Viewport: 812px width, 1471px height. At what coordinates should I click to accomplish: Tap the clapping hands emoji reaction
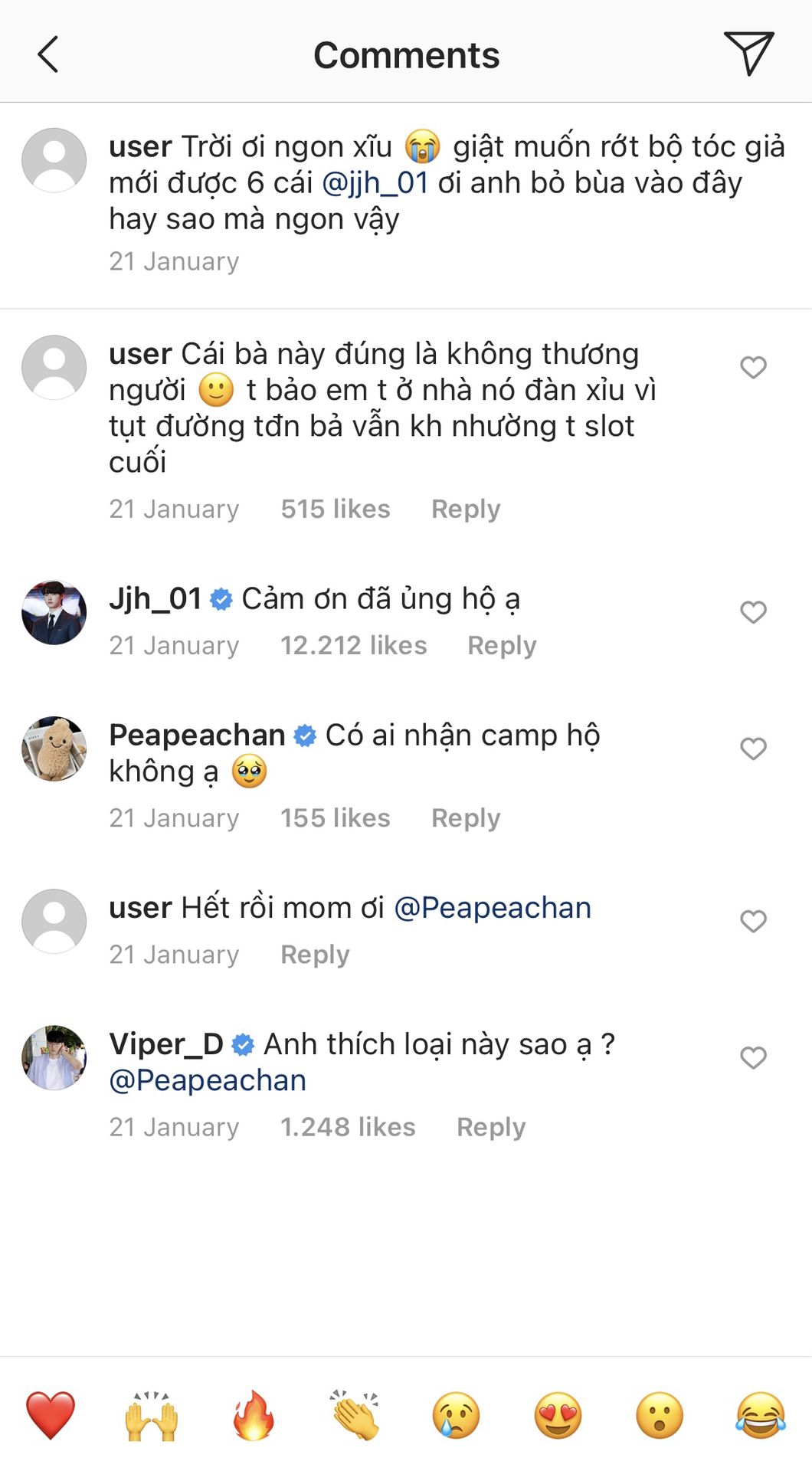click(355, 1415)
